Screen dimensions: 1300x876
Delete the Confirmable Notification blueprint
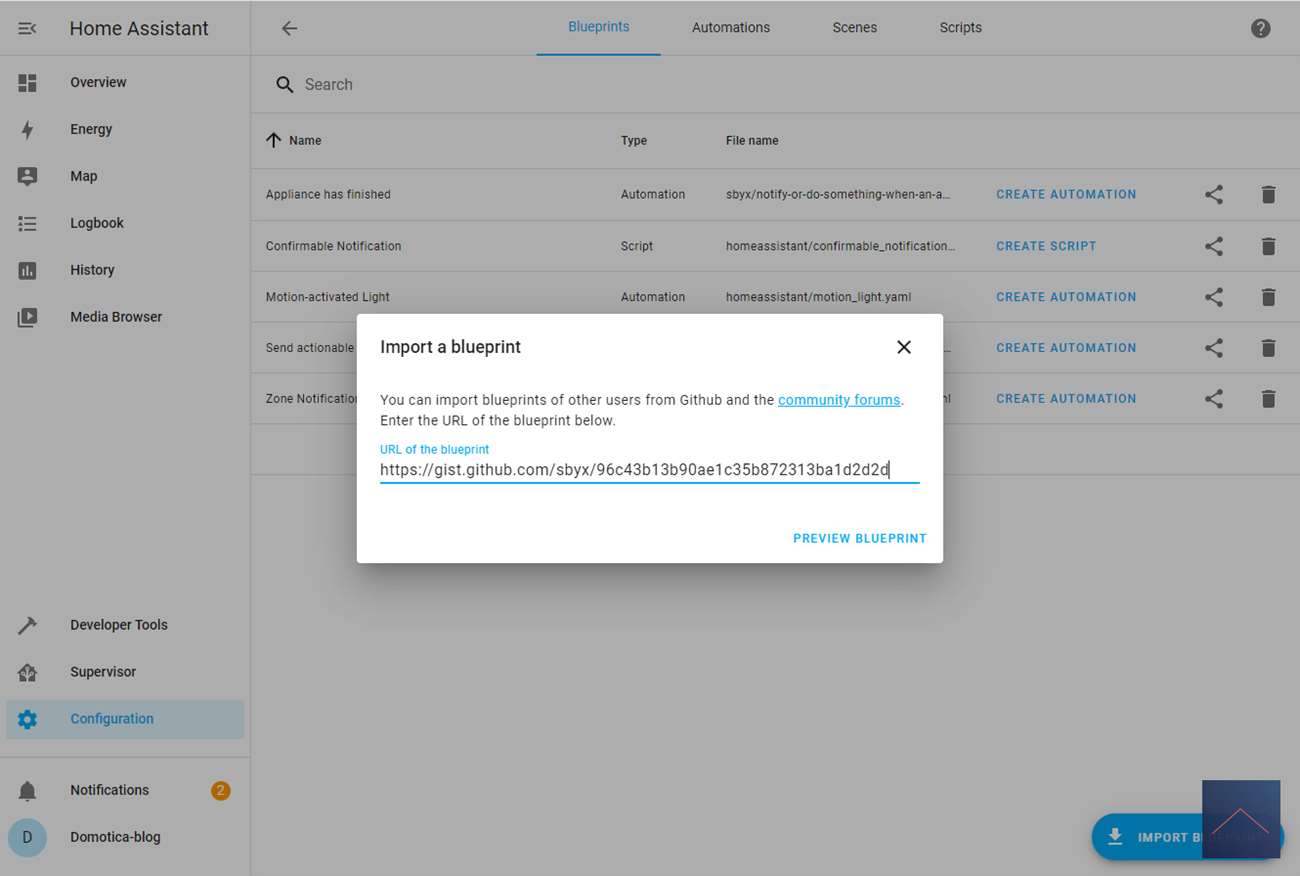(1268, 246)
